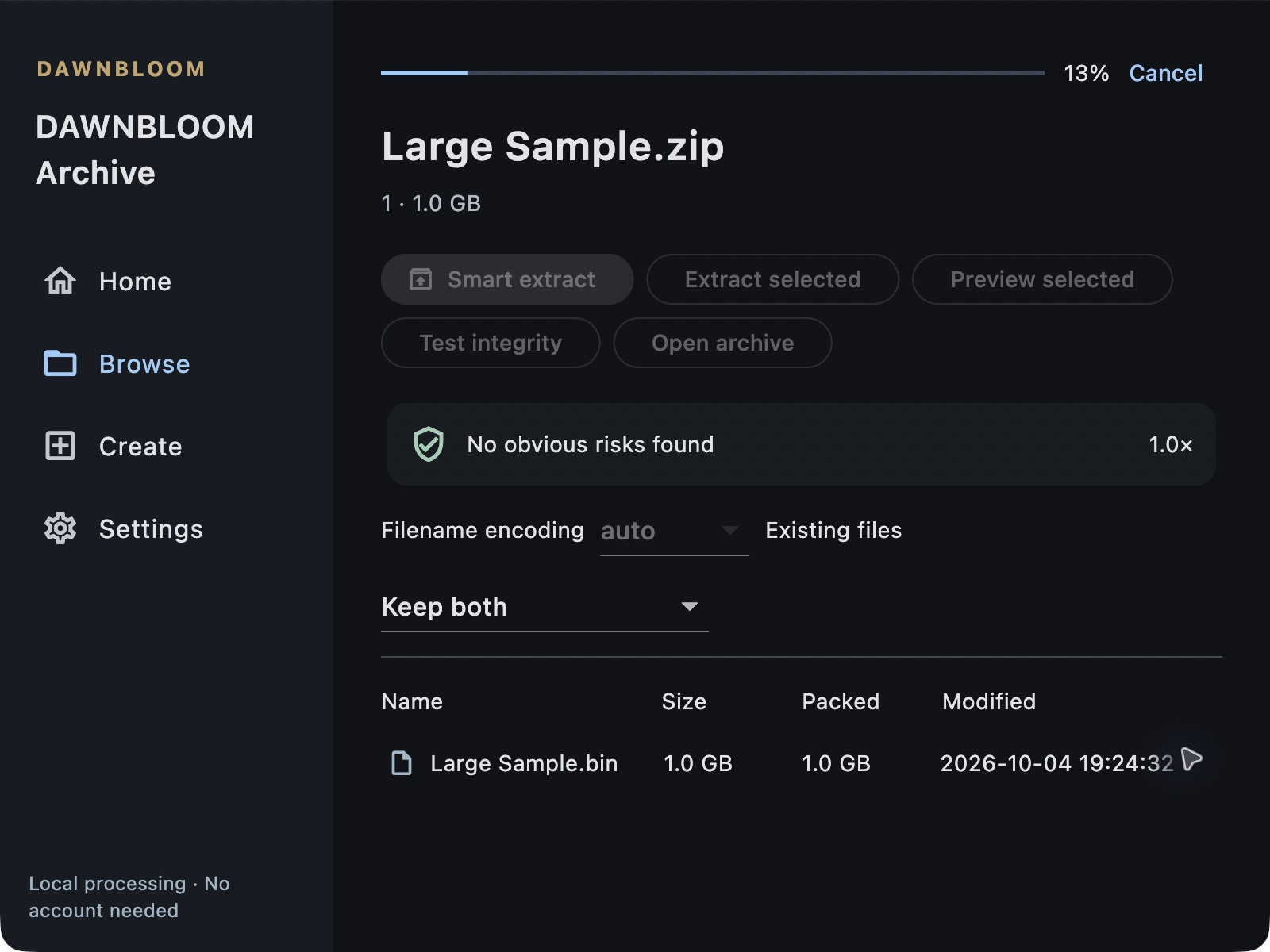Viewport: 1270px width, 952px height.
Task: Click the 13% progress percentage
Action: click(x=1087, y=73)
